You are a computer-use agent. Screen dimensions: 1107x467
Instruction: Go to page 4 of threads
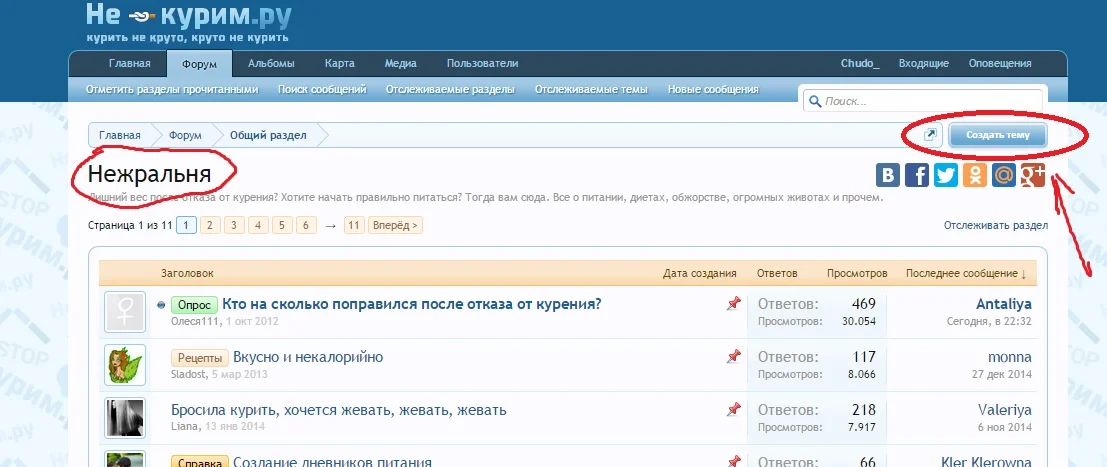point(258,225)
